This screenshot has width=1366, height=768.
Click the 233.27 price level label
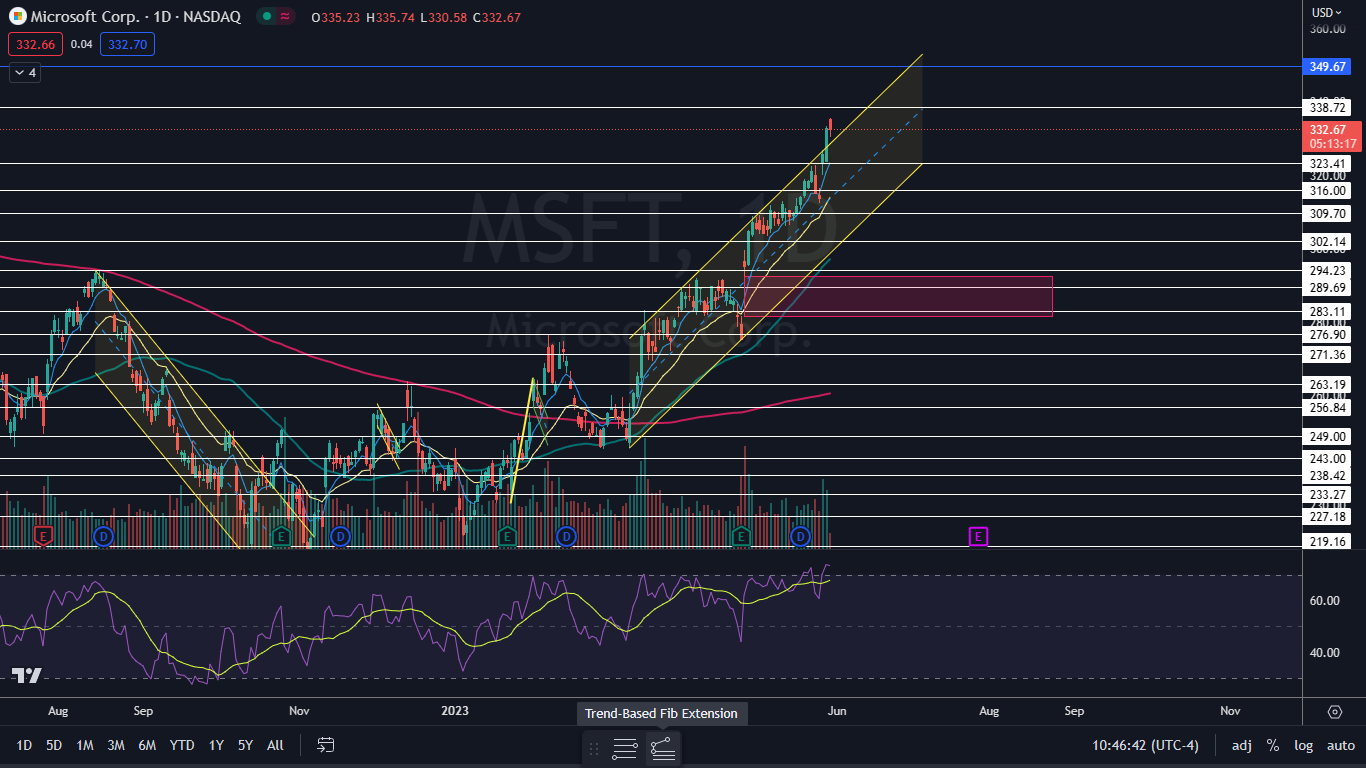click(x=1328, y=494)
